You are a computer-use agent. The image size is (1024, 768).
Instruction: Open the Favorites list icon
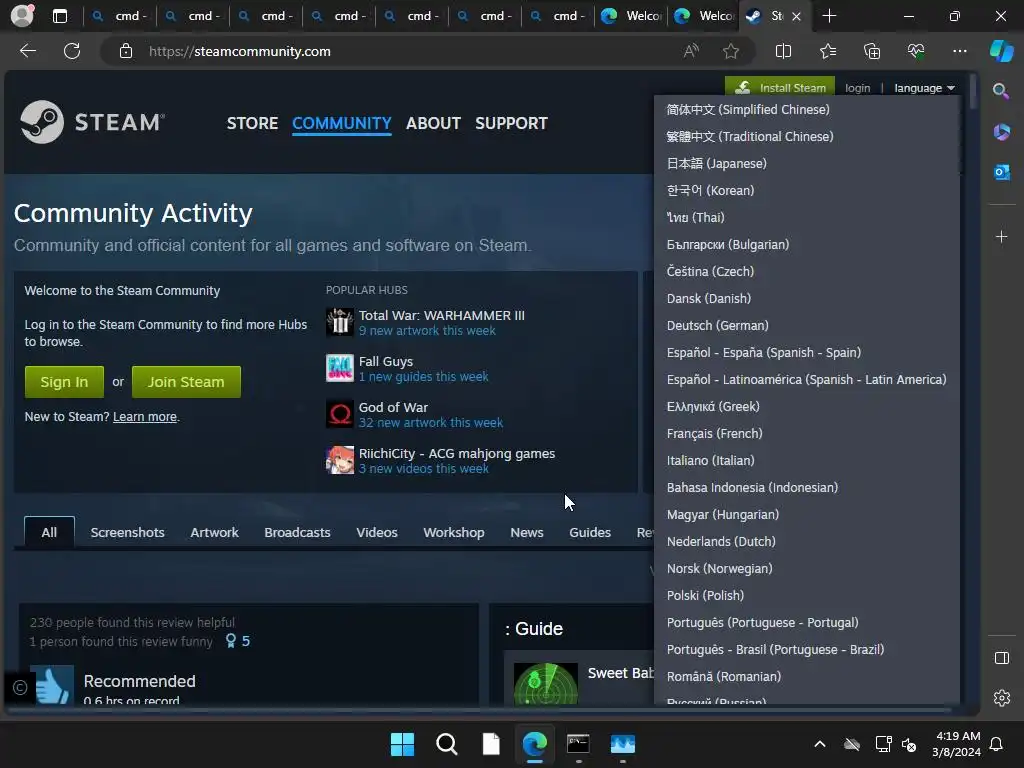[x=827, y=51]
